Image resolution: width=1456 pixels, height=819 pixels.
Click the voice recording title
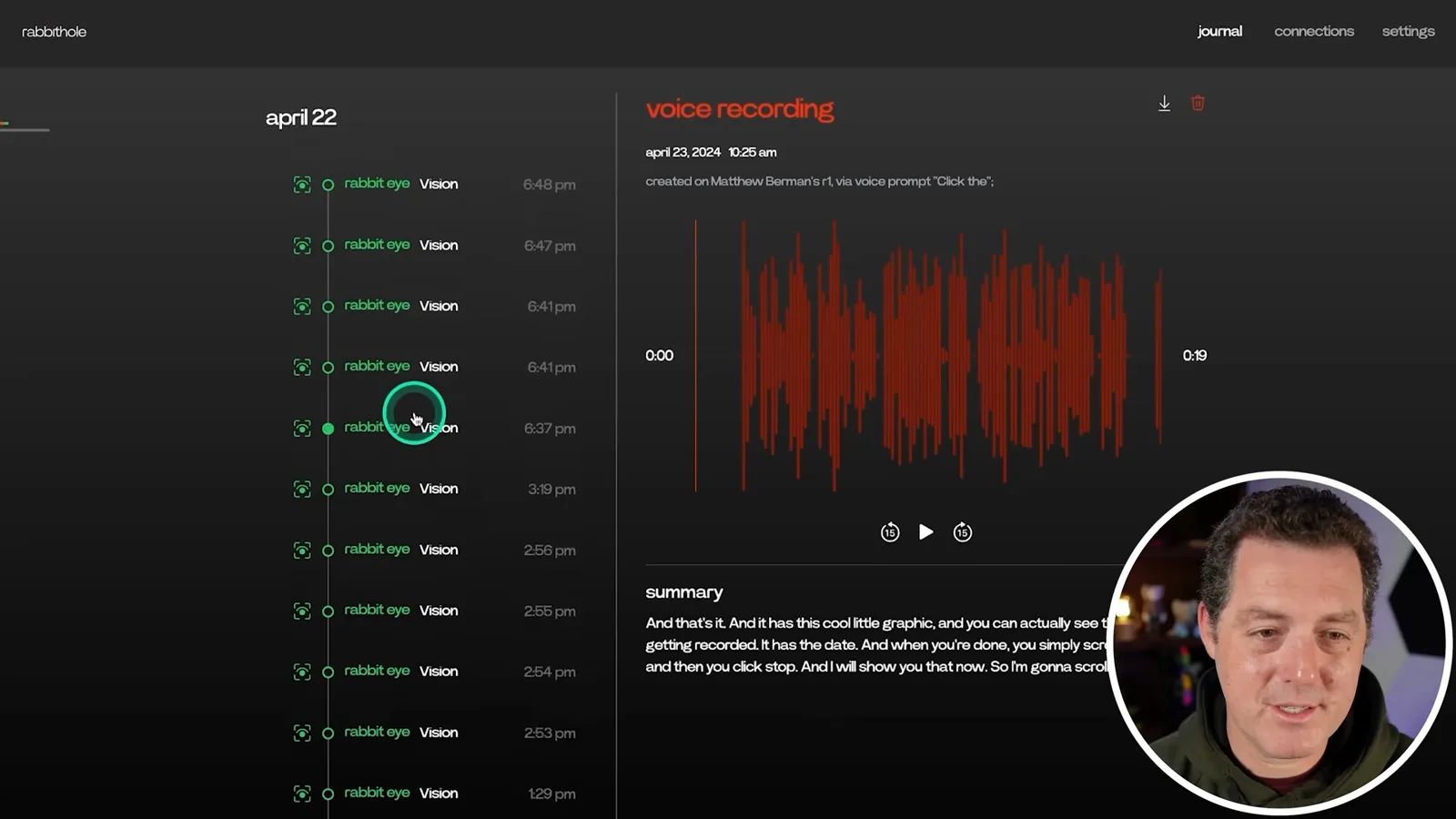(x=740, y=109)
